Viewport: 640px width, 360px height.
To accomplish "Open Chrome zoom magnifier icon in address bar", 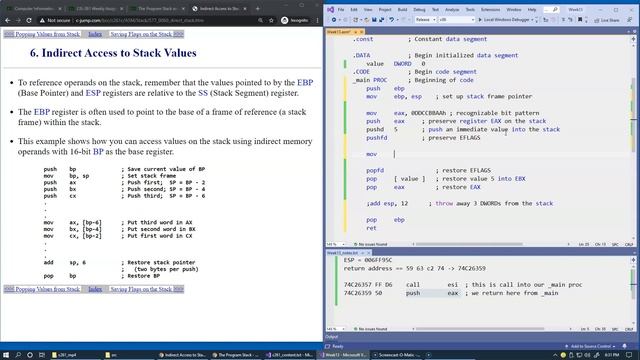I will click(260, 20).
